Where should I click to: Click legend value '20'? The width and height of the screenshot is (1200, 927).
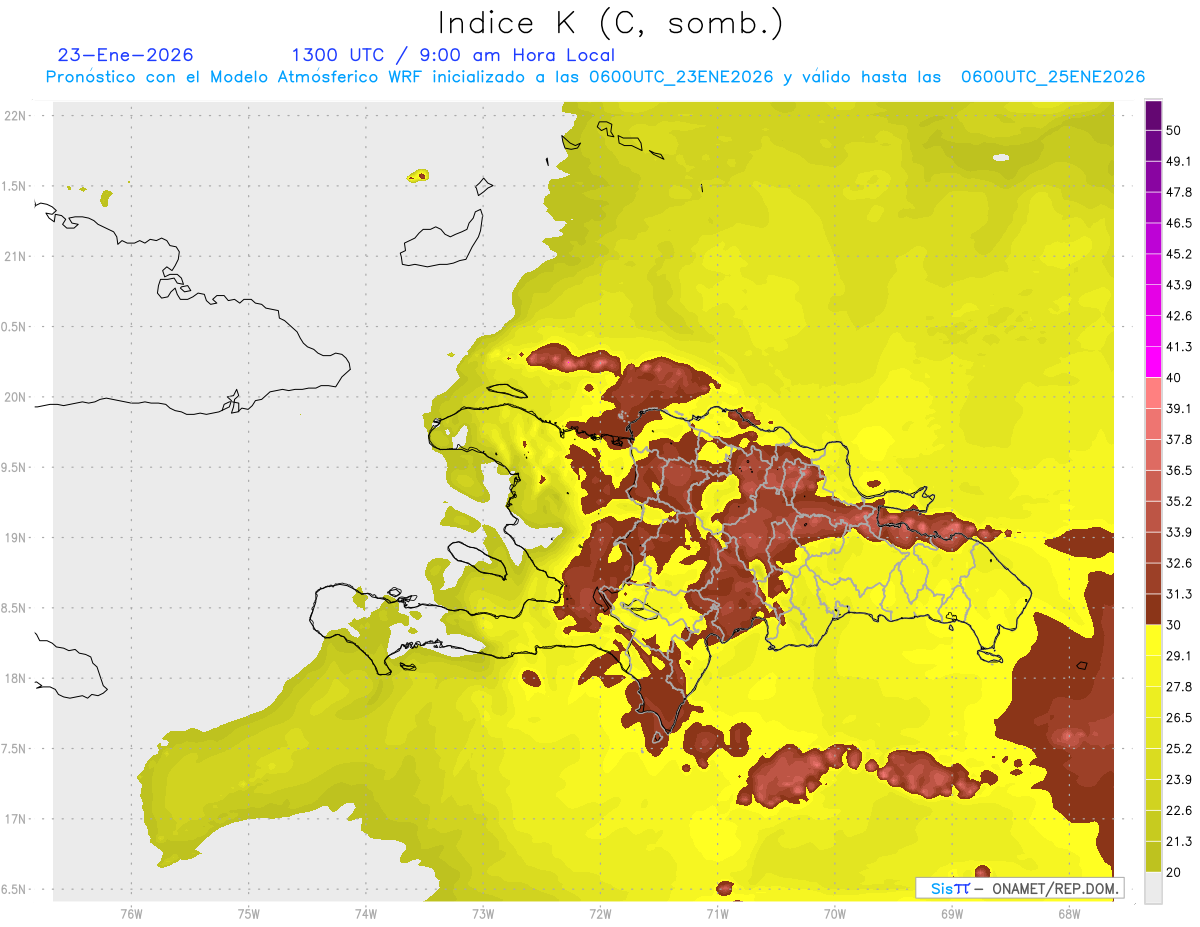tap(1174, 872)
